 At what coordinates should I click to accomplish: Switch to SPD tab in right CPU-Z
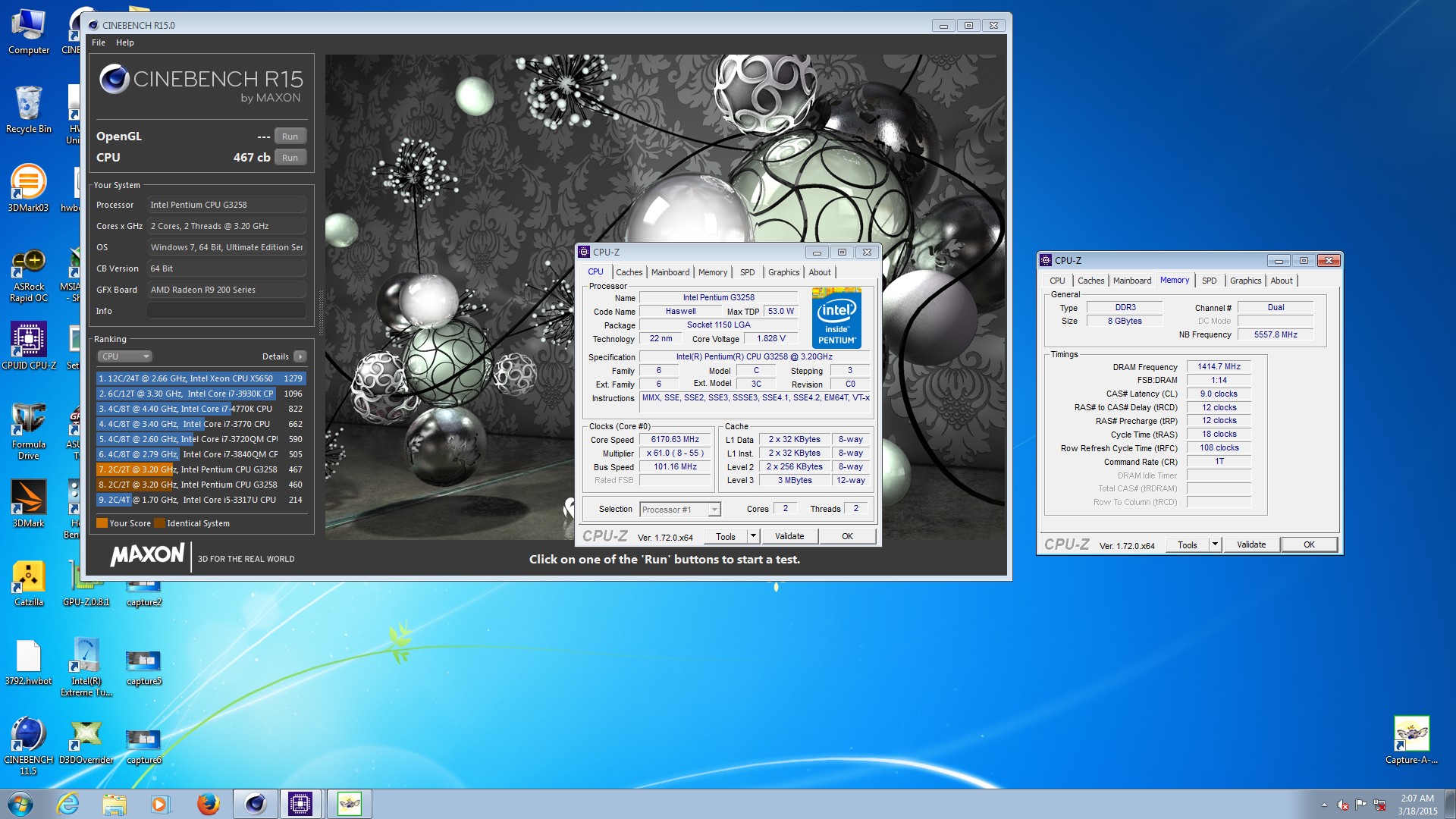pyautogui.click(x=1210, y=281)
